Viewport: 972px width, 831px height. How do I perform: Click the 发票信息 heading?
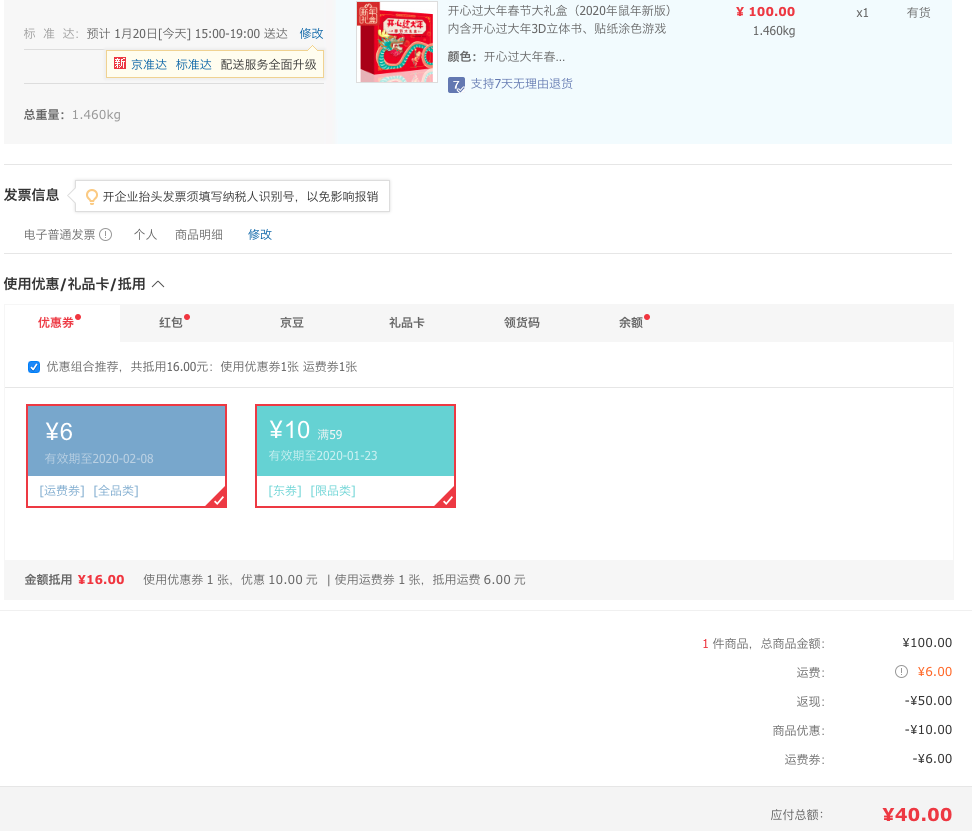point(31,195)
